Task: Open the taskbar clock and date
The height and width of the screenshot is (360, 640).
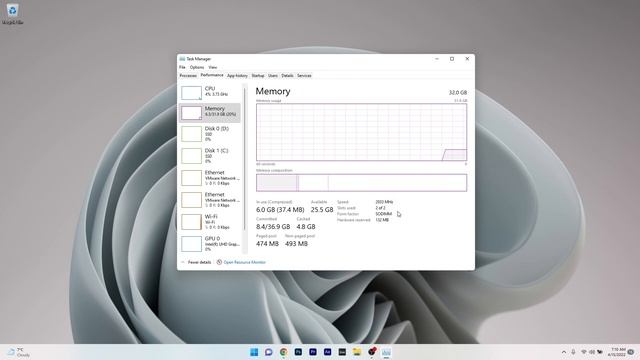Action: [x=617, y=352]
